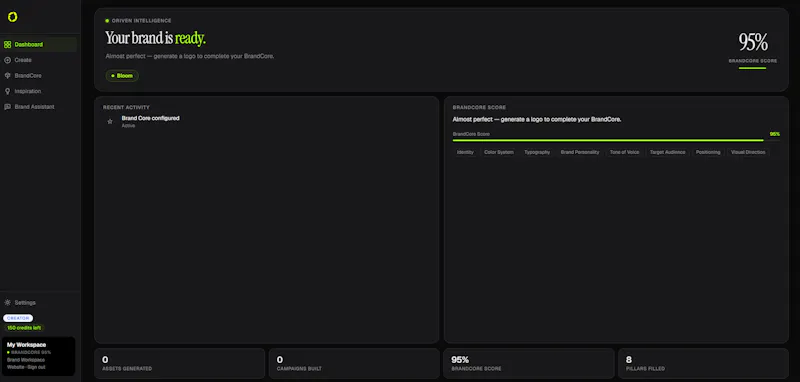
Task: Click the 8 Pillars Filled stat card
Action: [703, 363]
